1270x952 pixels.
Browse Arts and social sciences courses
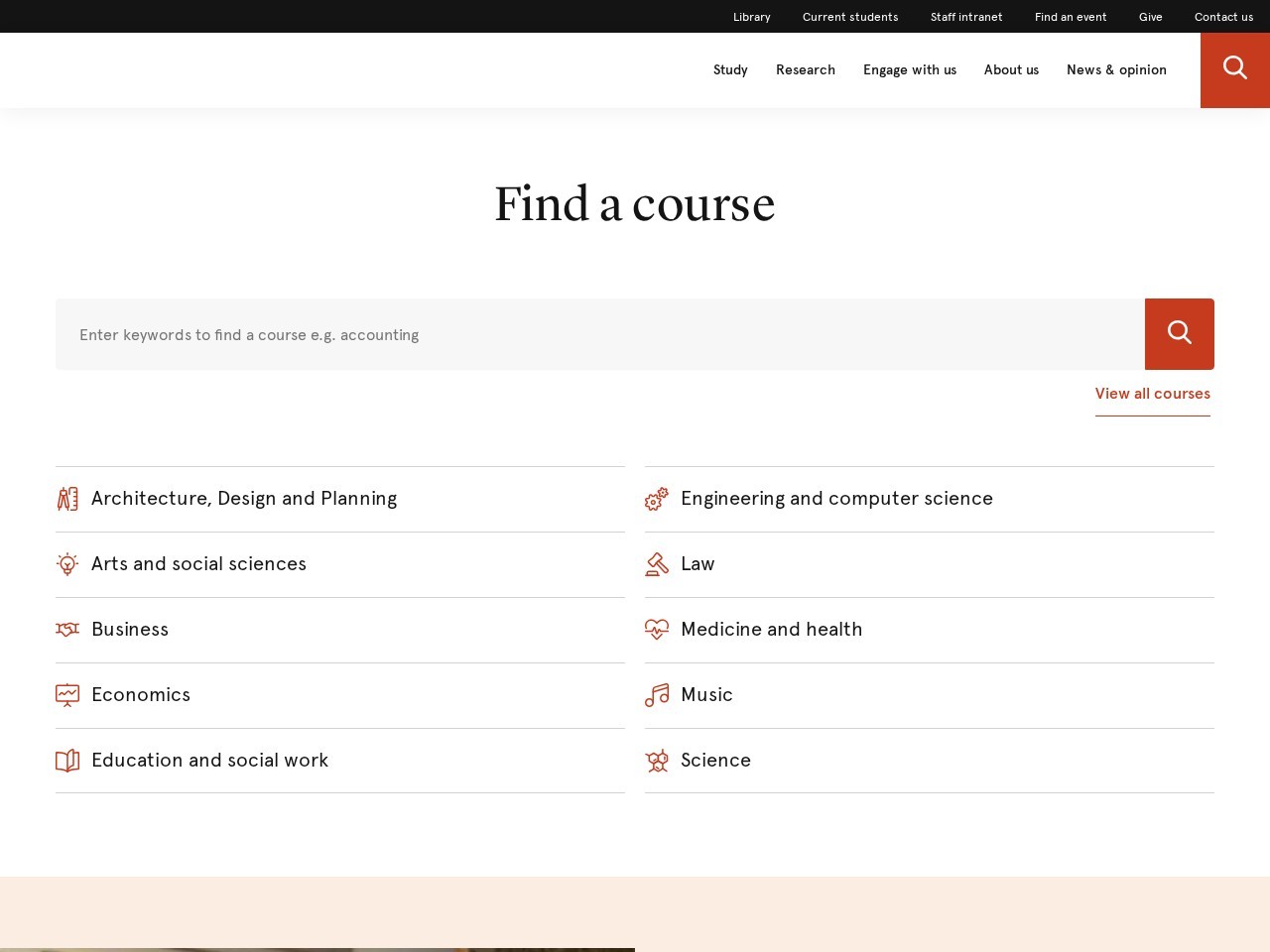click(340, 564)
